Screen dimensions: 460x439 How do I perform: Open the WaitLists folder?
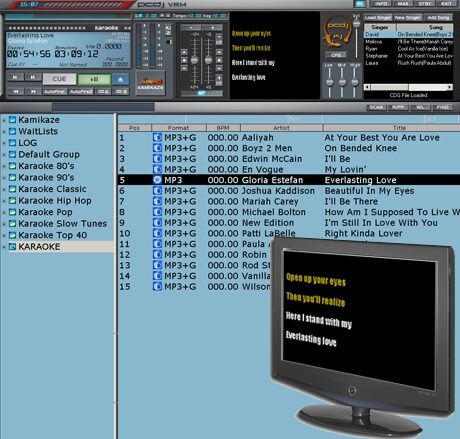click(33, 131)
